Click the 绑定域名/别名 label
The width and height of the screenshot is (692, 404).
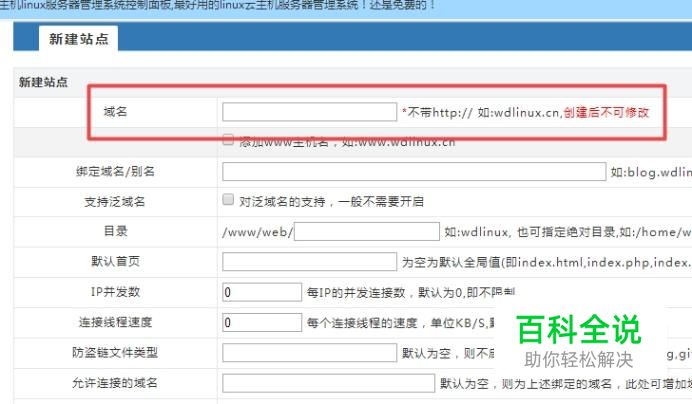[115, 171]
